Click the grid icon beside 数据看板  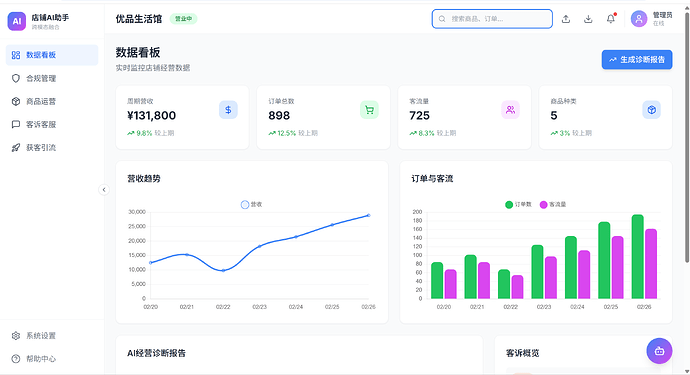16,55
